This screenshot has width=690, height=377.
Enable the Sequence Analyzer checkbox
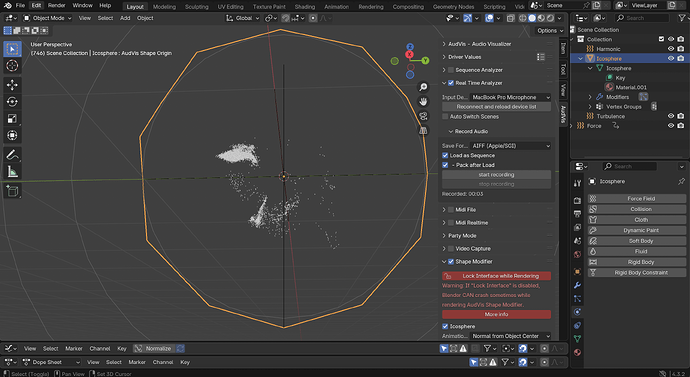(451, 70)
